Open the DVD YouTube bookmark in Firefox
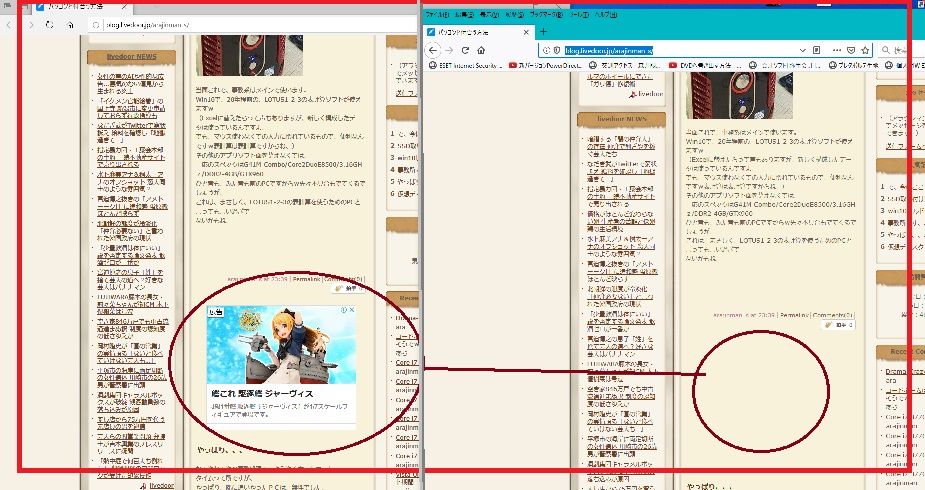Image resolution: width=925 pixels, height=490 pixels. tap(706, 65)
